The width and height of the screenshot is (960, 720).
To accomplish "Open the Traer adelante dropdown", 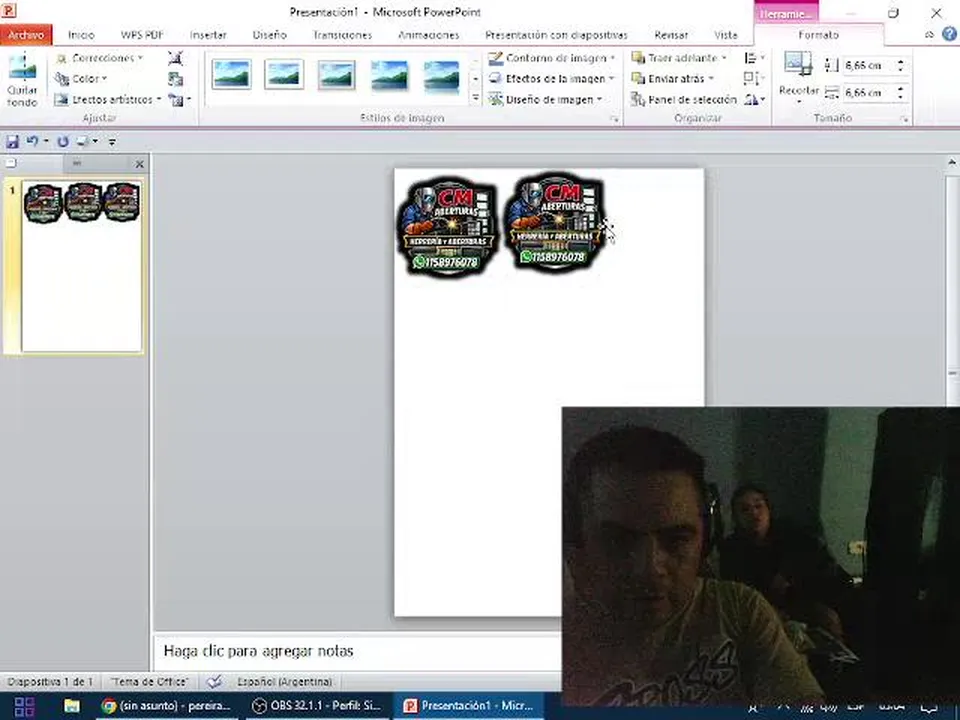I will [x=679, y=58].
